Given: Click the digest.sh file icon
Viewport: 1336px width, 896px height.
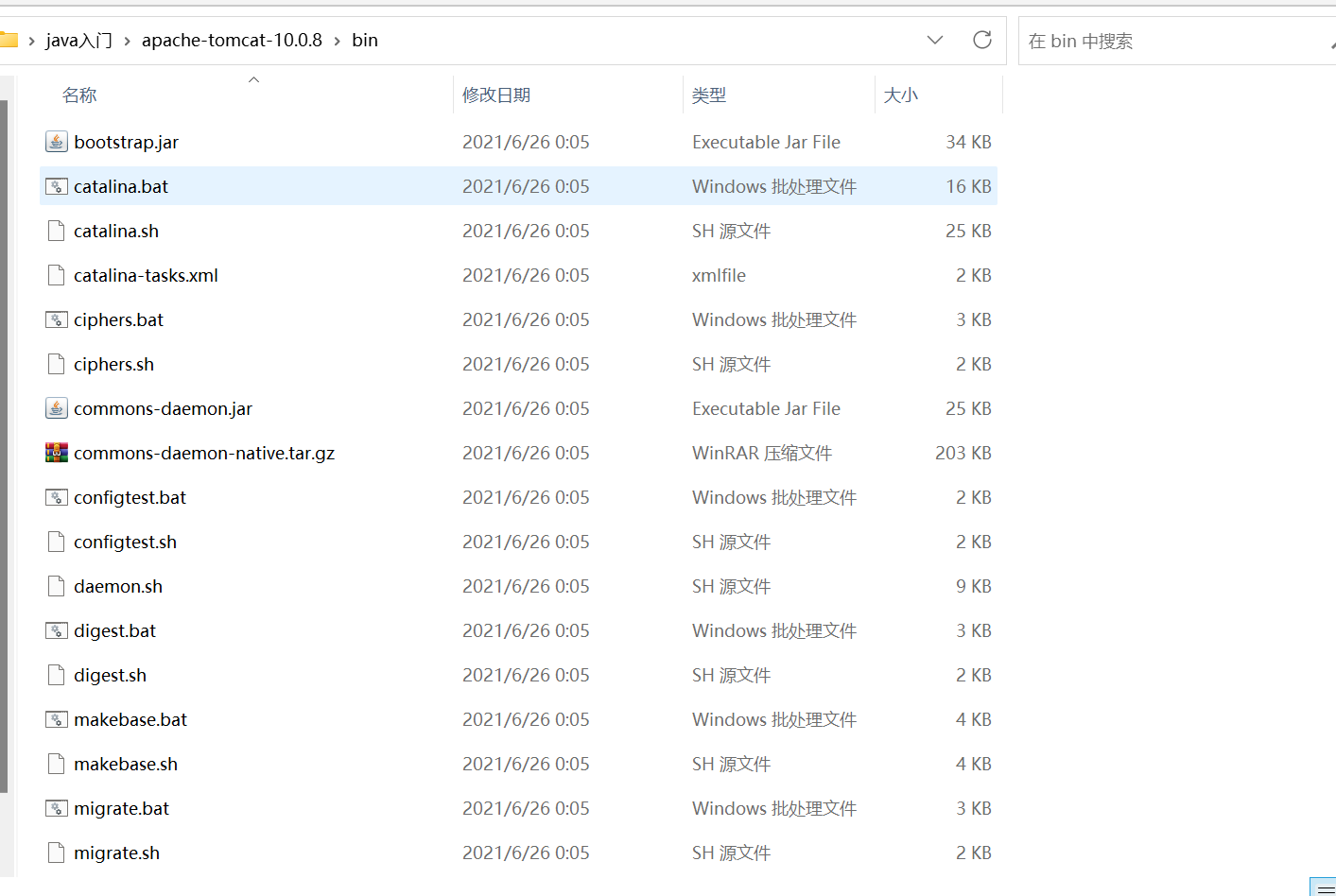Looking at the screenshot, I should click(x=57, y=675).
